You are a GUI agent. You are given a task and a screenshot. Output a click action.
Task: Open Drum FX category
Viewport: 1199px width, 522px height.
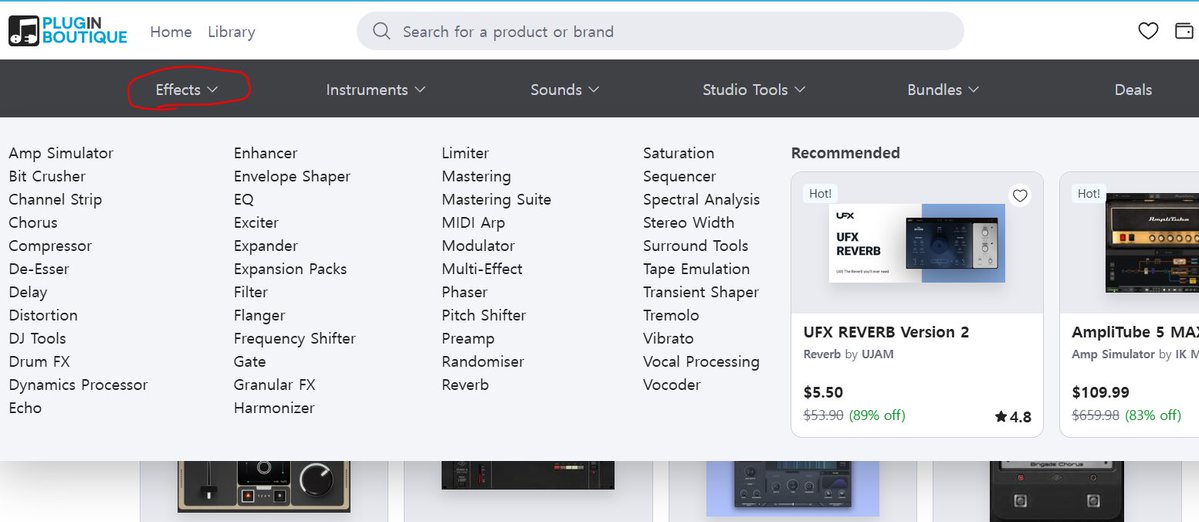39,362
